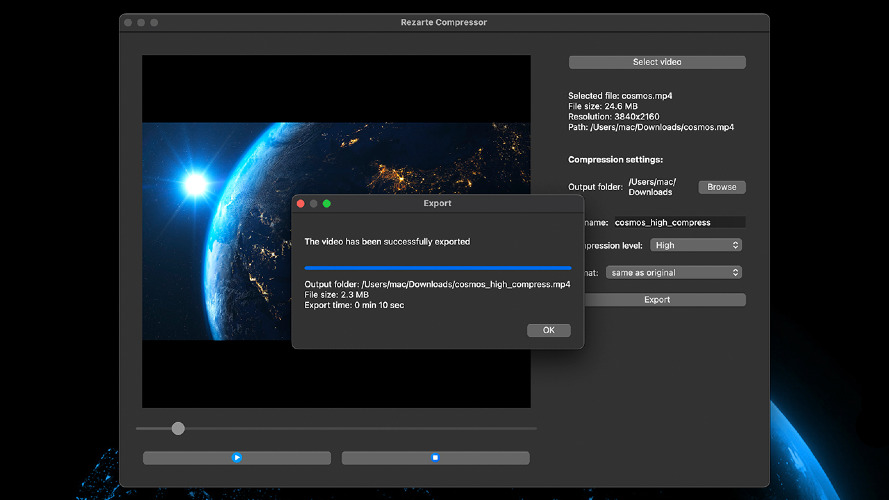Click the output name field cosmos_high_compress
The width and height of the screenshot is (889, 500).
coord(680,222)
